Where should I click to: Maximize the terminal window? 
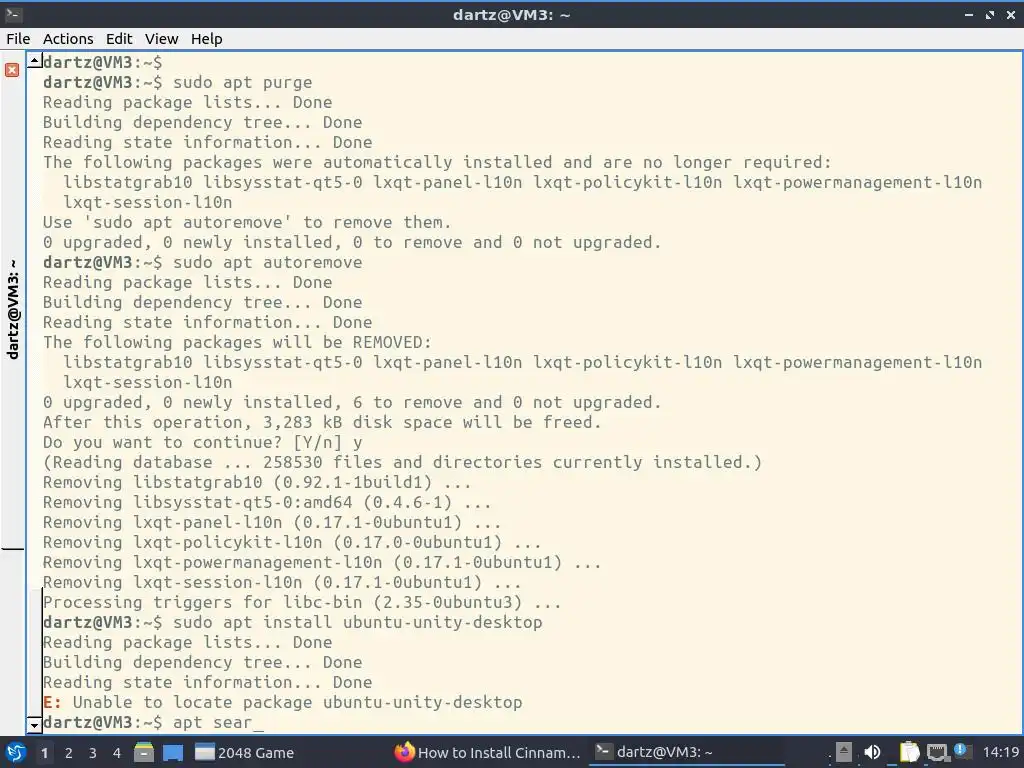coord(990,14)
